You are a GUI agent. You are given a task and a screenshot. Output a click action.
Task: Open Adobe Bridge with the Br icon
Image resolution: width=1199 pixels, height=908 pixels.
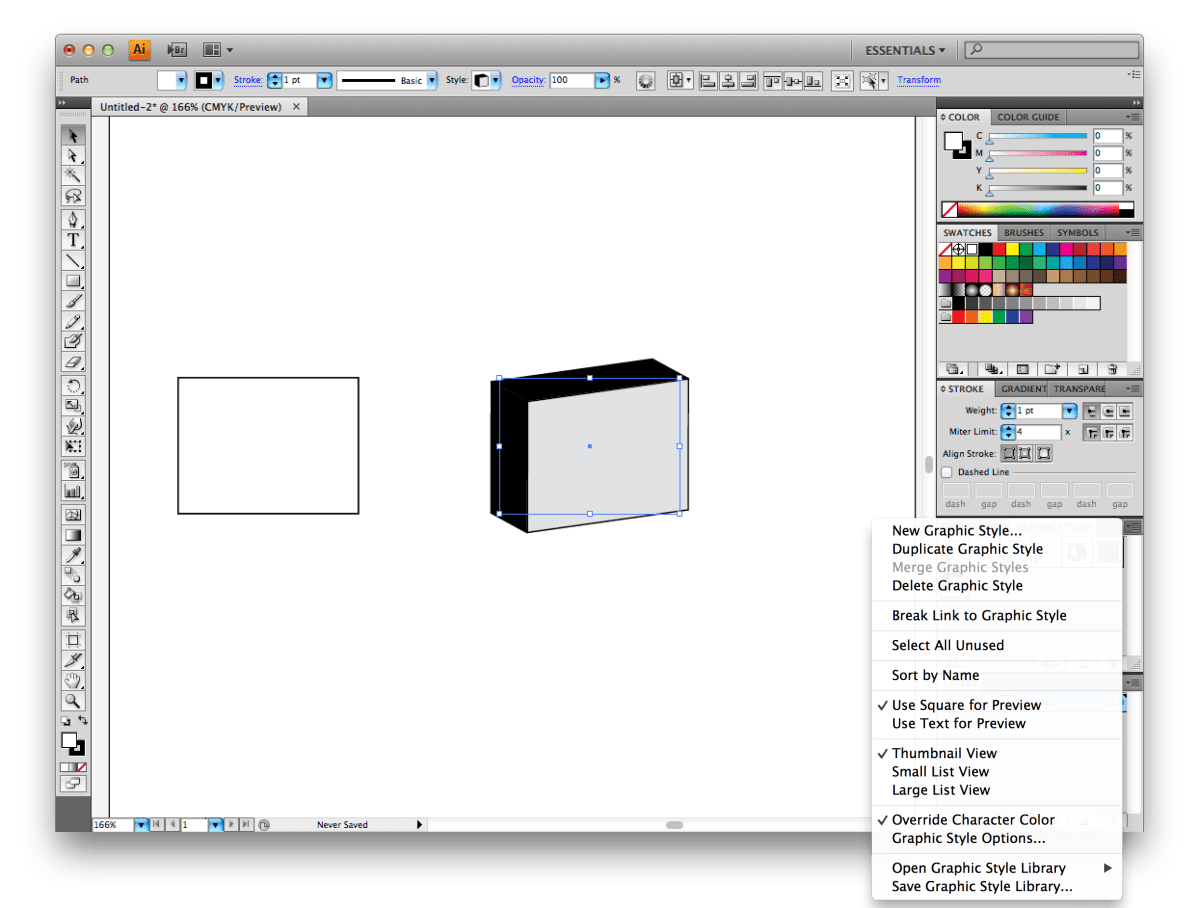click(177, 50)
